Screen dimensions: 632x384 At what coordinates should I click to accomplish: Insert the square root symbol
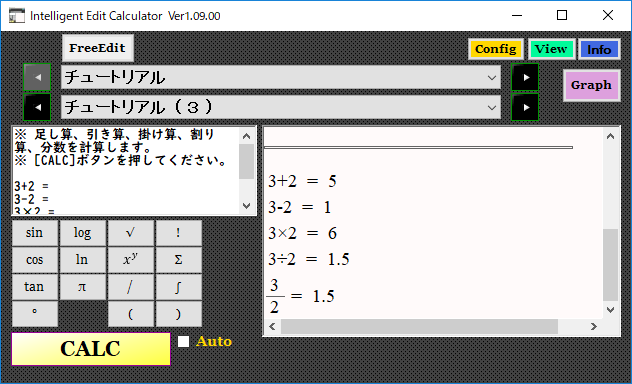[x=131, y=232]
